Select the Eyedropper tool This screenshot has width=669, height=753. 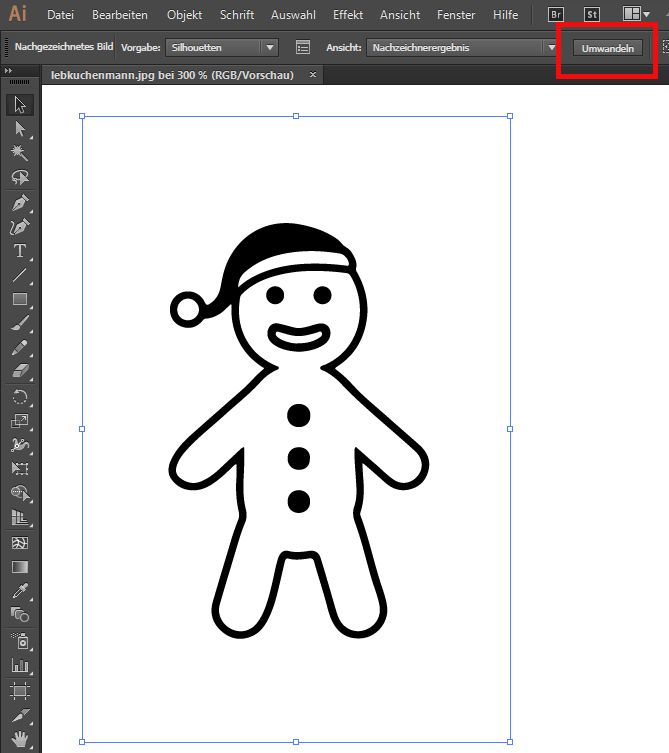click(x=19, y=591)
